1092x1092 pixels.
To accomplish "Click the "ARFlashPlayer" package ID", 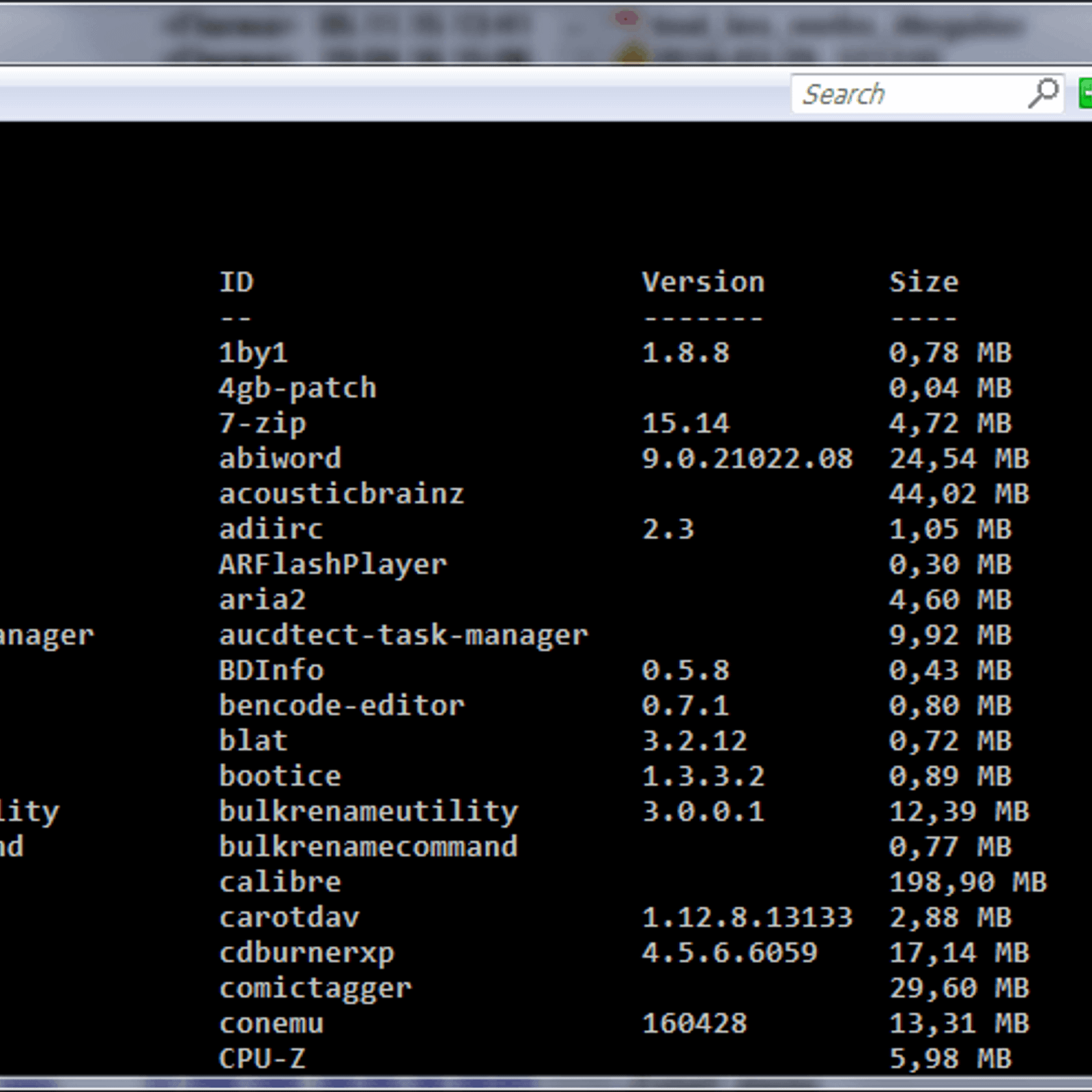I will [x=333, y=565].
